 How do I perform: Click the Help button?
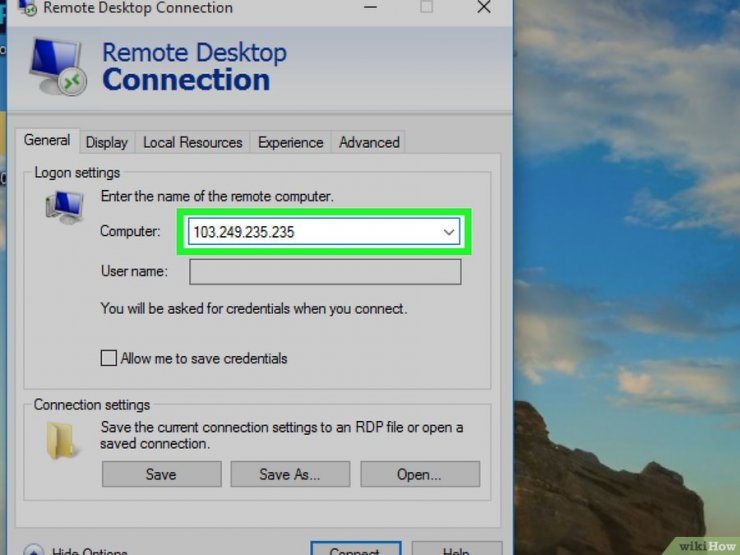[455, 550]
